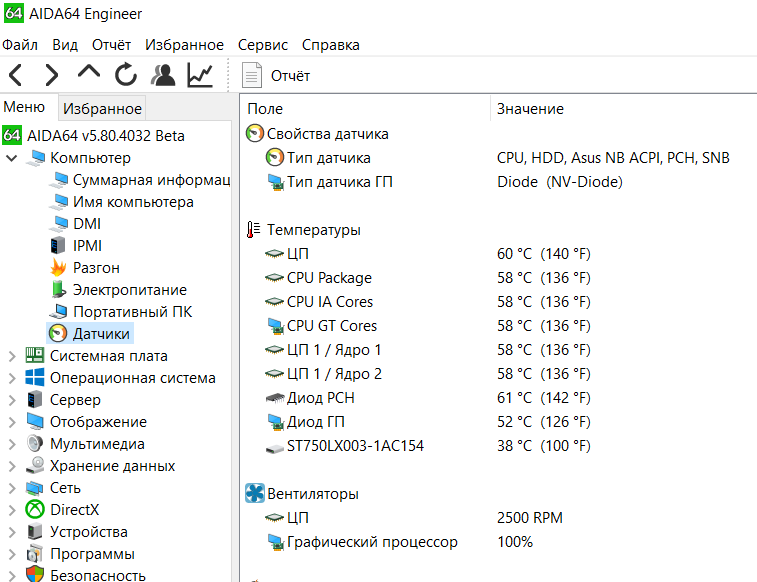Click the Мультимедиа speaker icon
Viewport: 757px width, 582px height.
(x=35, y=443)
